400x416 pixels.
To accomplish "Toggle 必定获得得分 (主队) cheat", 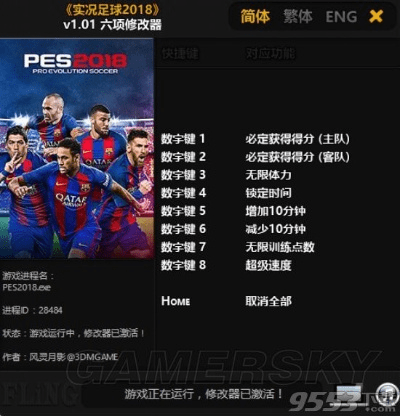I will point(297,139).
